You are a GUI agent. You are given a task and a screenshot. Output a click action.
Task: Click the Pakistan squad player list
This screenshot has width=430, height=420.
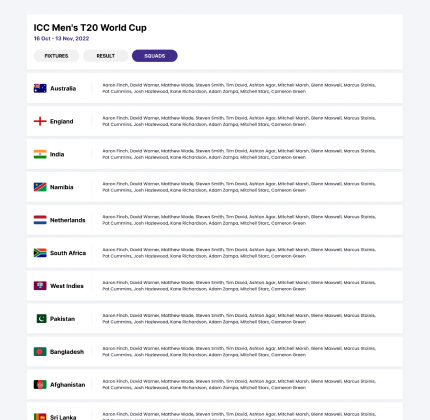pyautogui.click(x=239, y=319)
